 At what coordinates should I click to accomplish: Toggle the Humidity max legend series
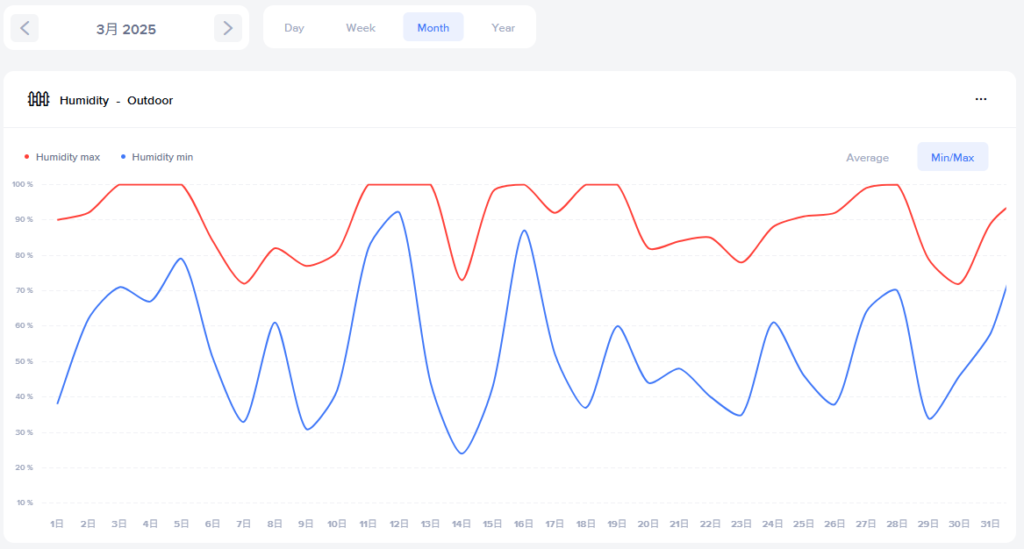coord(67,157)
